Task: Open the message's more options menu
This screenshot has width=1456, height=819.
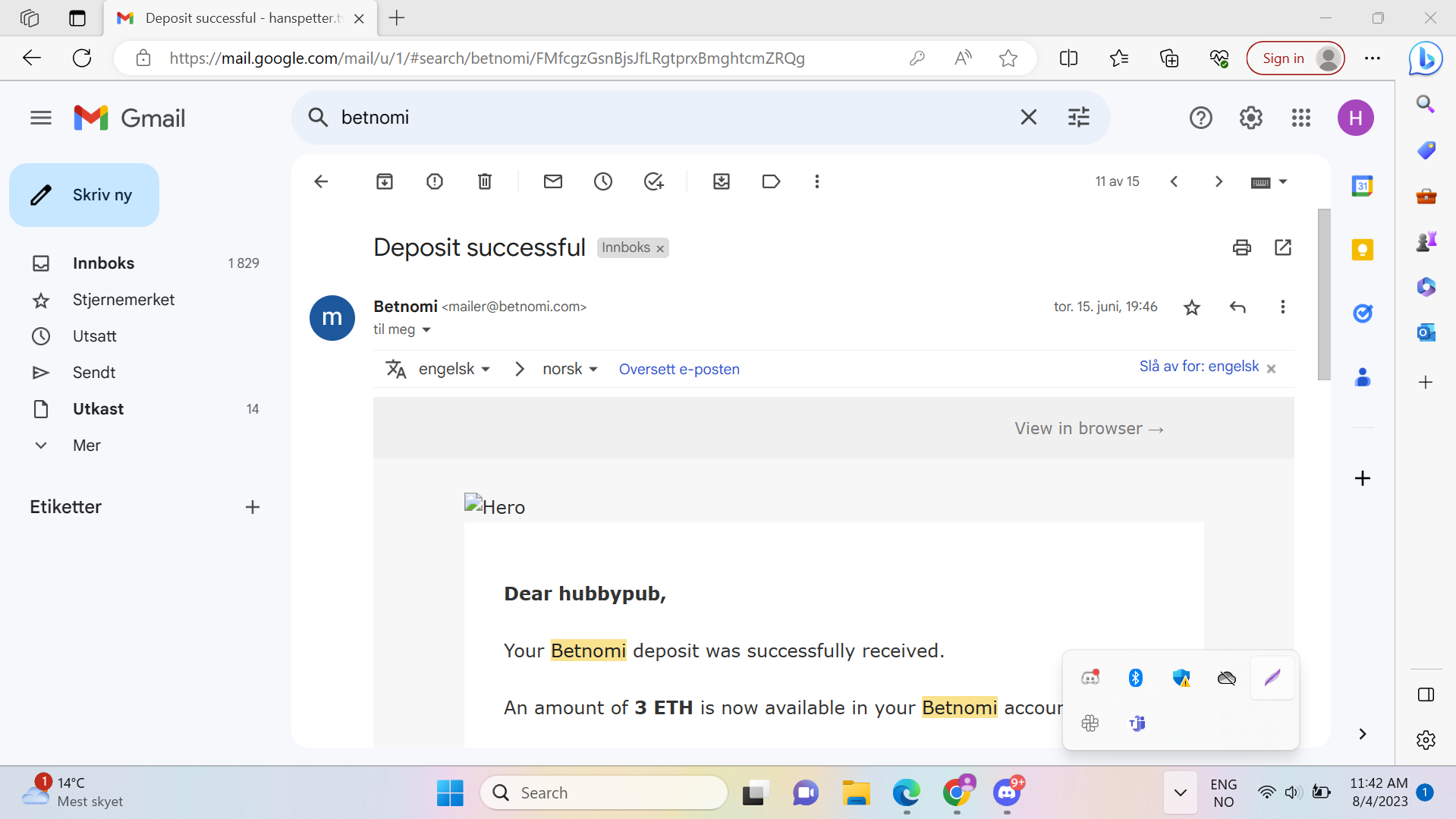Action: (1283, 307)
